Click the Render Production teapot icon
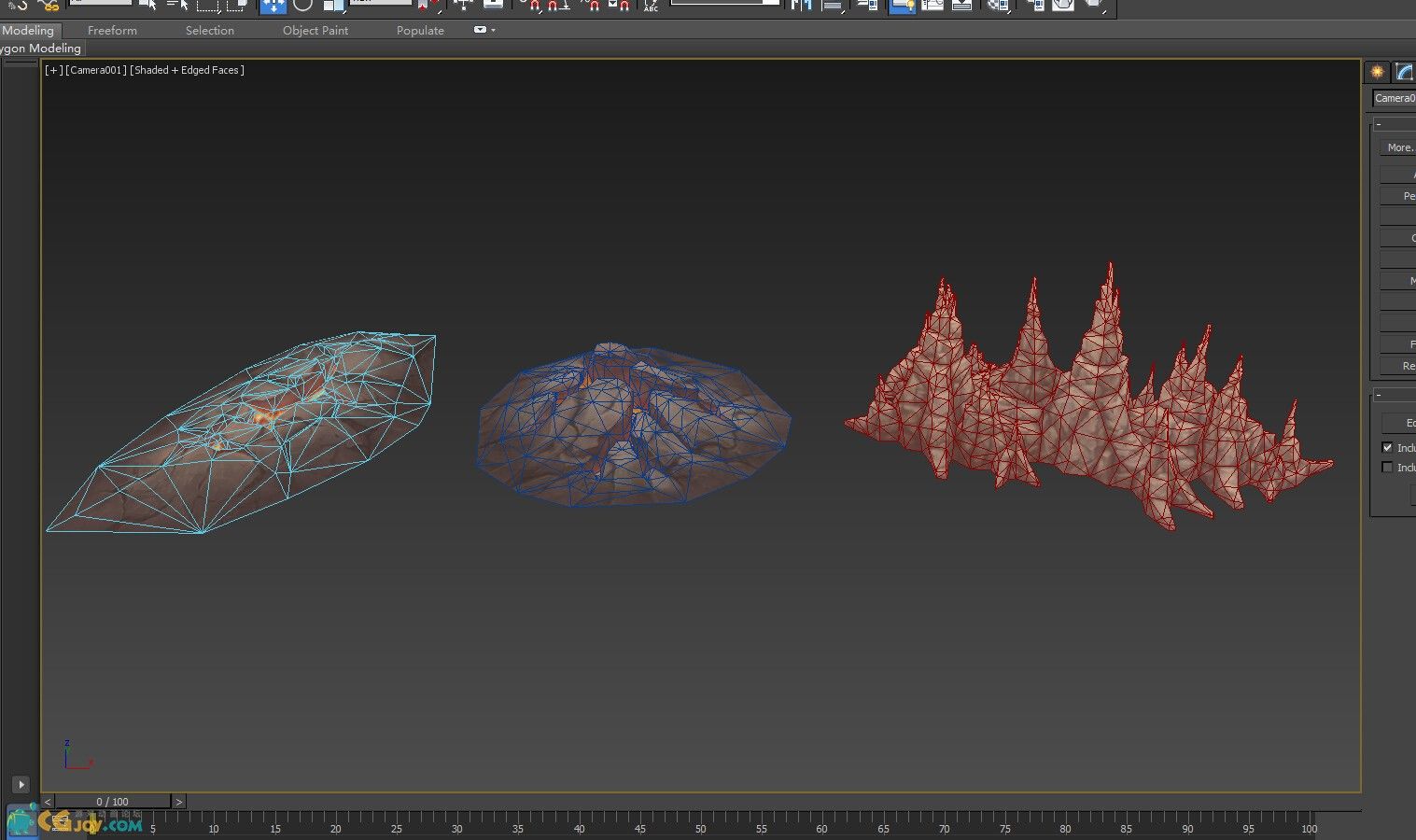The image size is (1416, 840). pos(1094,5)
